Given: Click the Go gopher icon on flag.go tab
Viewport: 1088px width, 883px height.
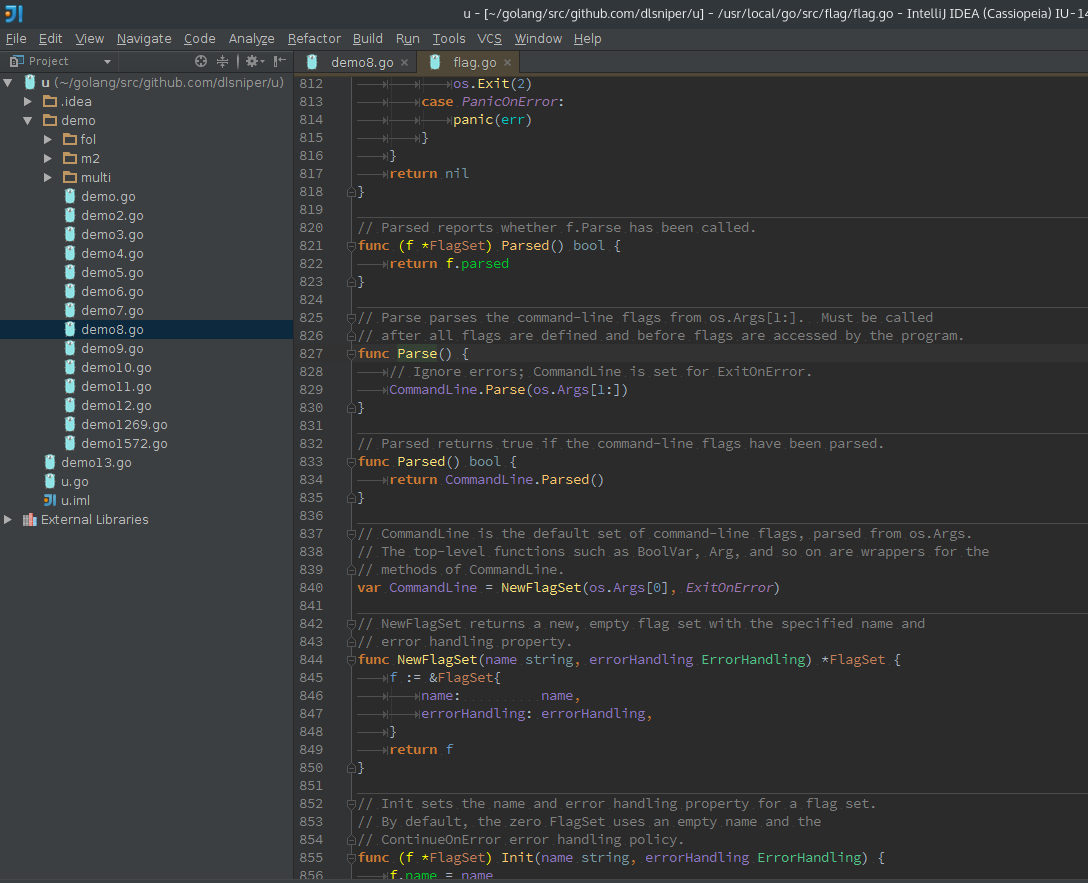Looking at the screenshot, I should click(434, 61).
